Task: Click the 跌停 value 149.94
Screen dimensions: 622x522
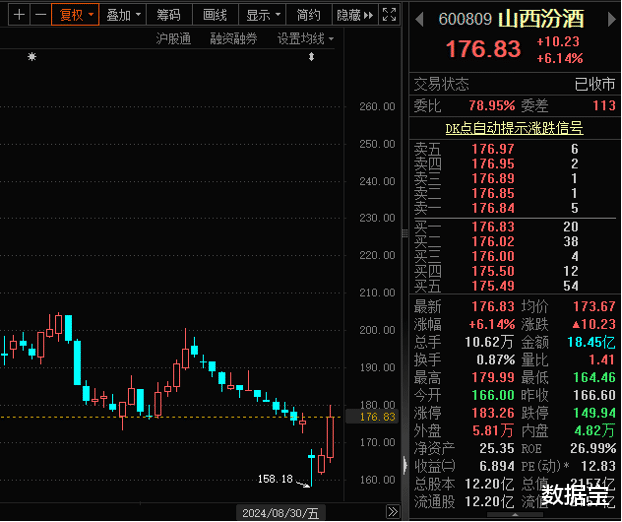Action: point(594,413)
